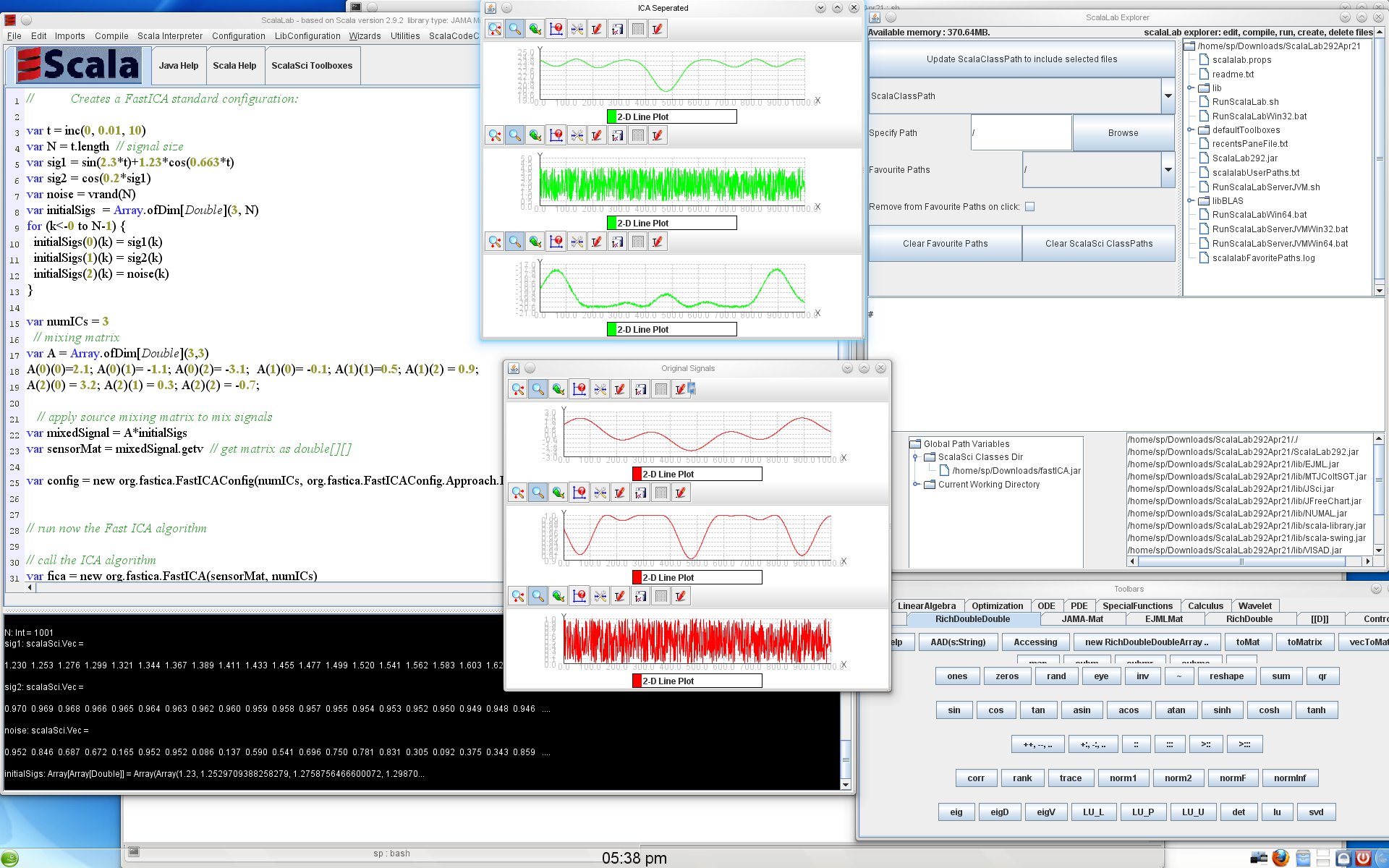Open axis scale settings wrench icon, ICA Separated toolbar
The height and width of the screenshot is (868, 1389).
pyautogui.click(x=577, y=29)
